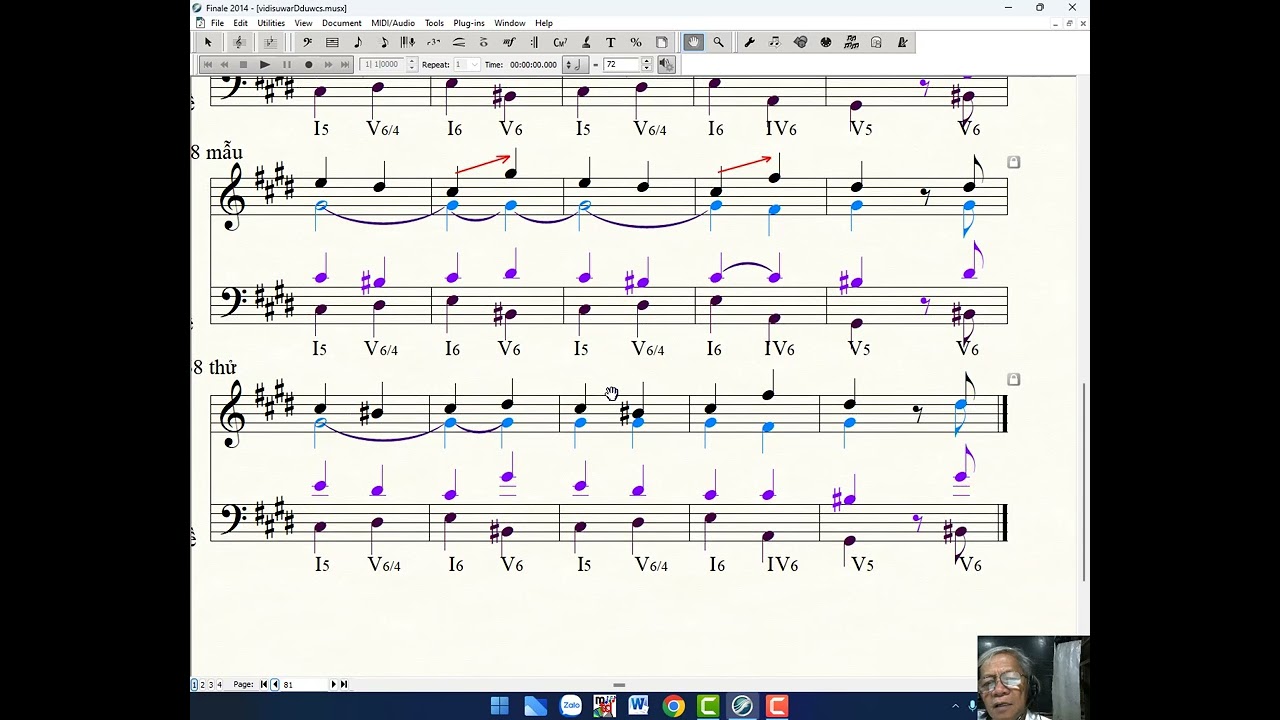Select the Zoom magnifier tool

718,42
